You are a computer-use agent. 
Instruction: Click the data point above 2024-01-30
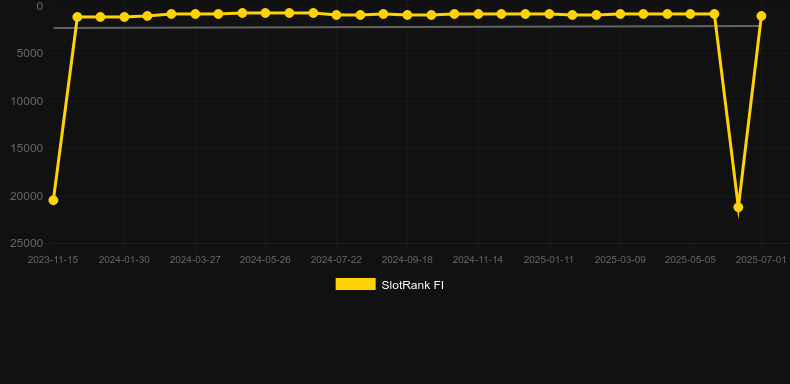(124, 17)
